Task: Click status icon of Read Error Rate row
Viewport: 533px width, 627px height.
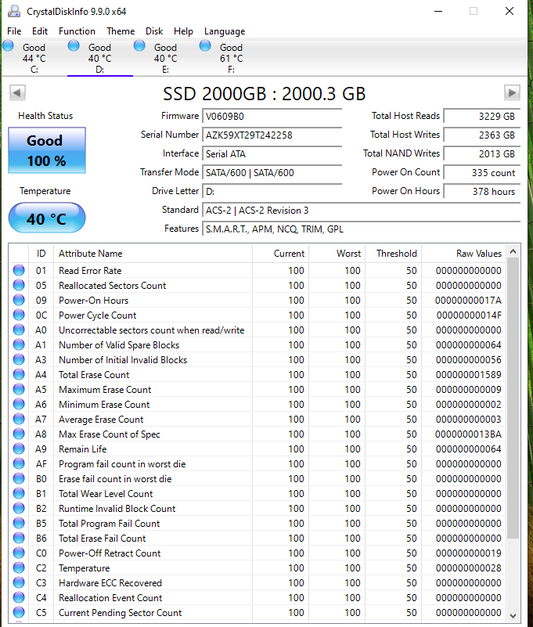Action: point(19,270)
